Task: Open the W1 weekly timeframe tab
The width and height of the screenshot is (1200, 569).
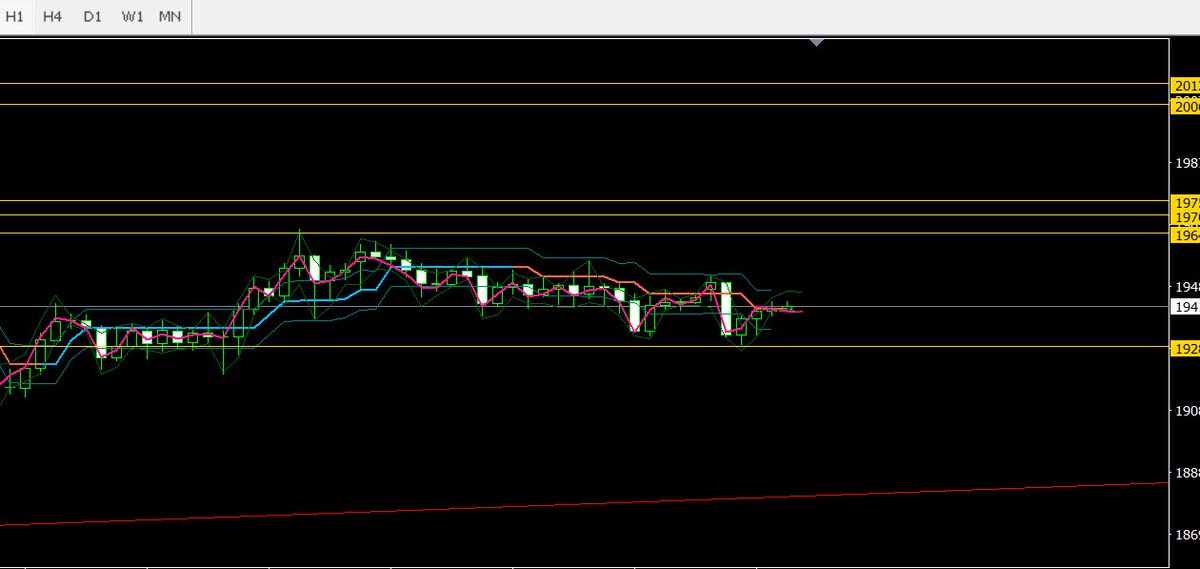Action: coord(131,17)
